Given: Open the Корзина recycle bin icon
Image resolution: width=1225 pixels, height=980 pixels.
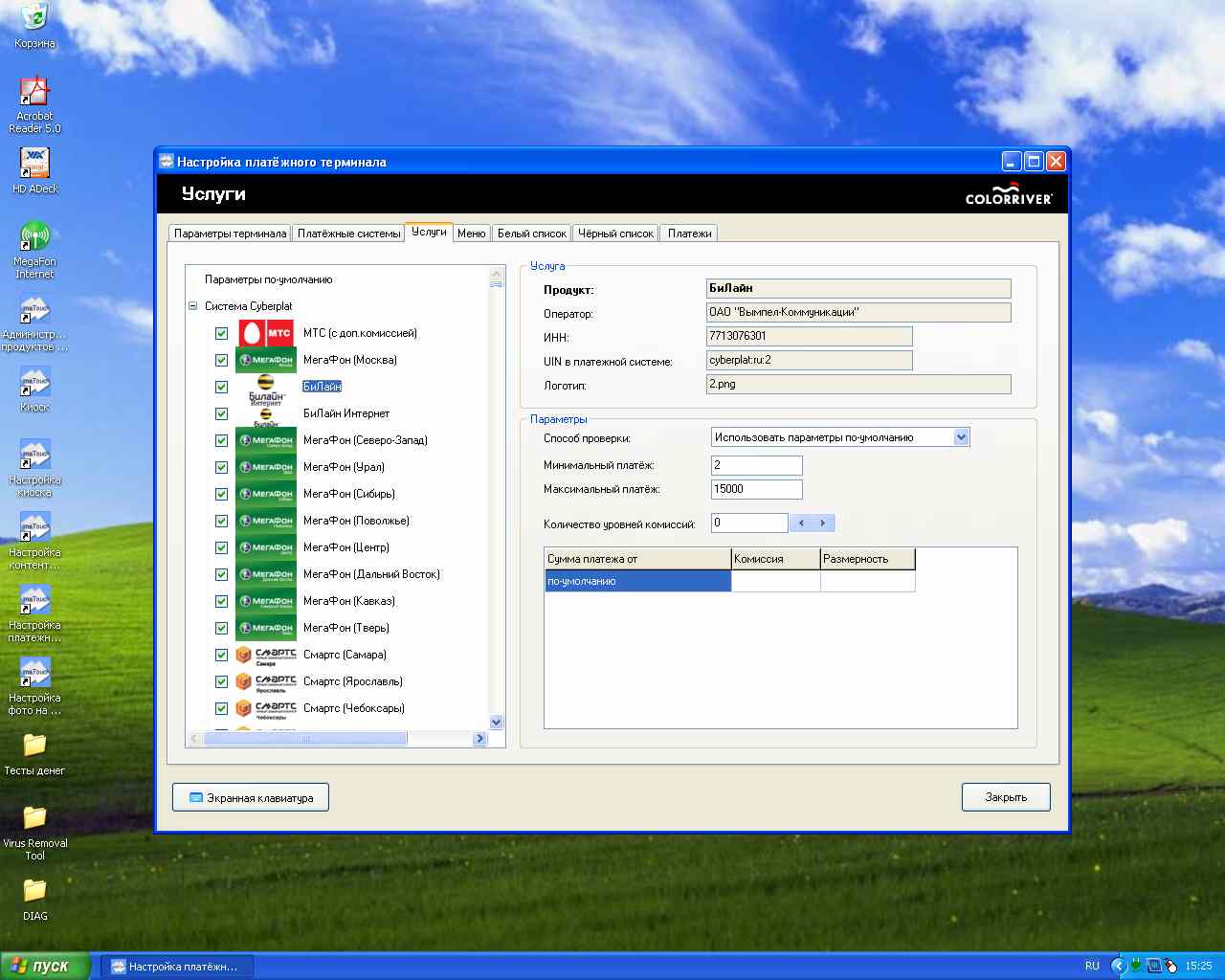Looking at the screenshot, I should (34, 17).
